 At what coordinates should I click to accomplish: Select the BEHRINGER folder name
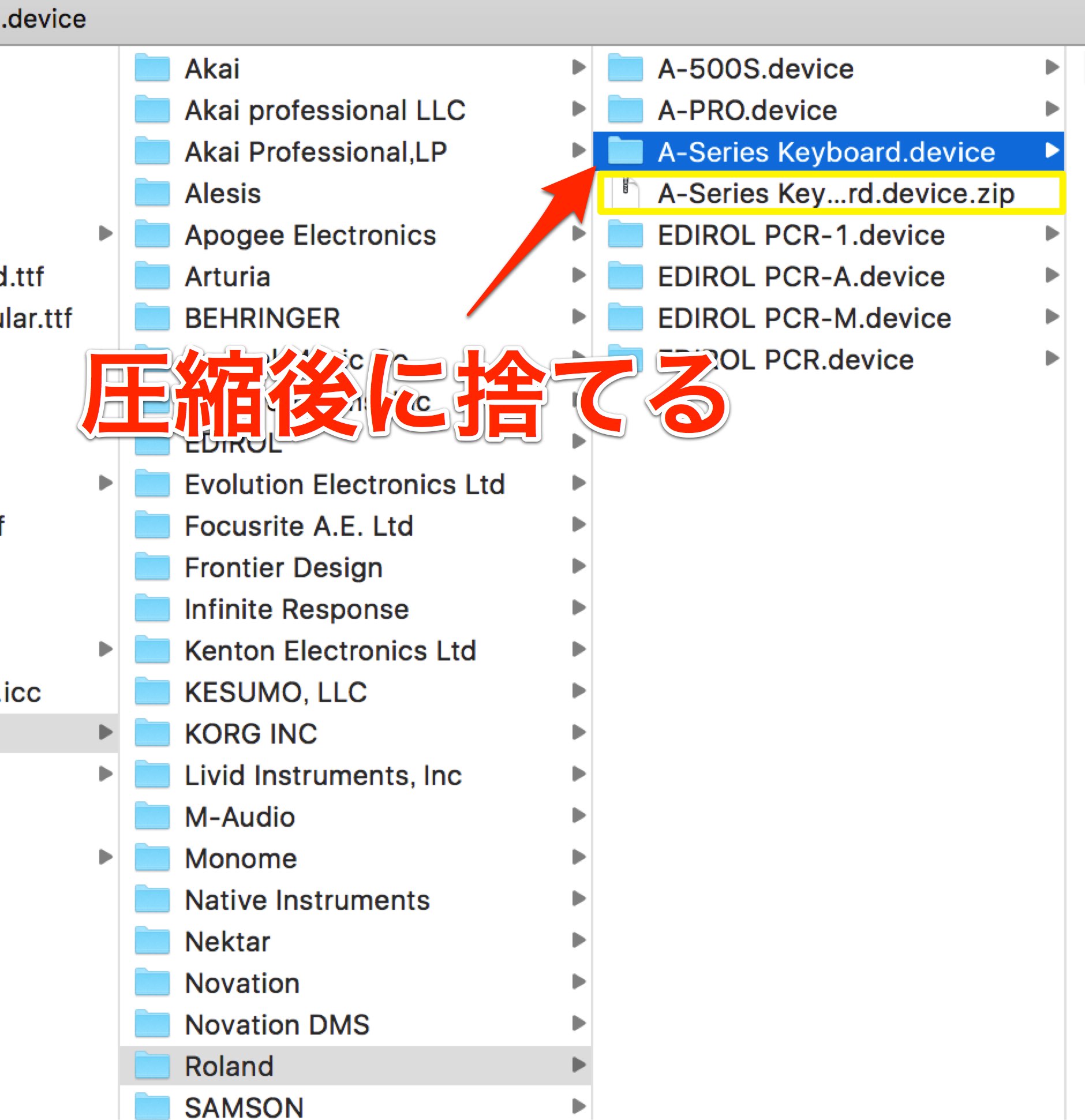point(263,318)
